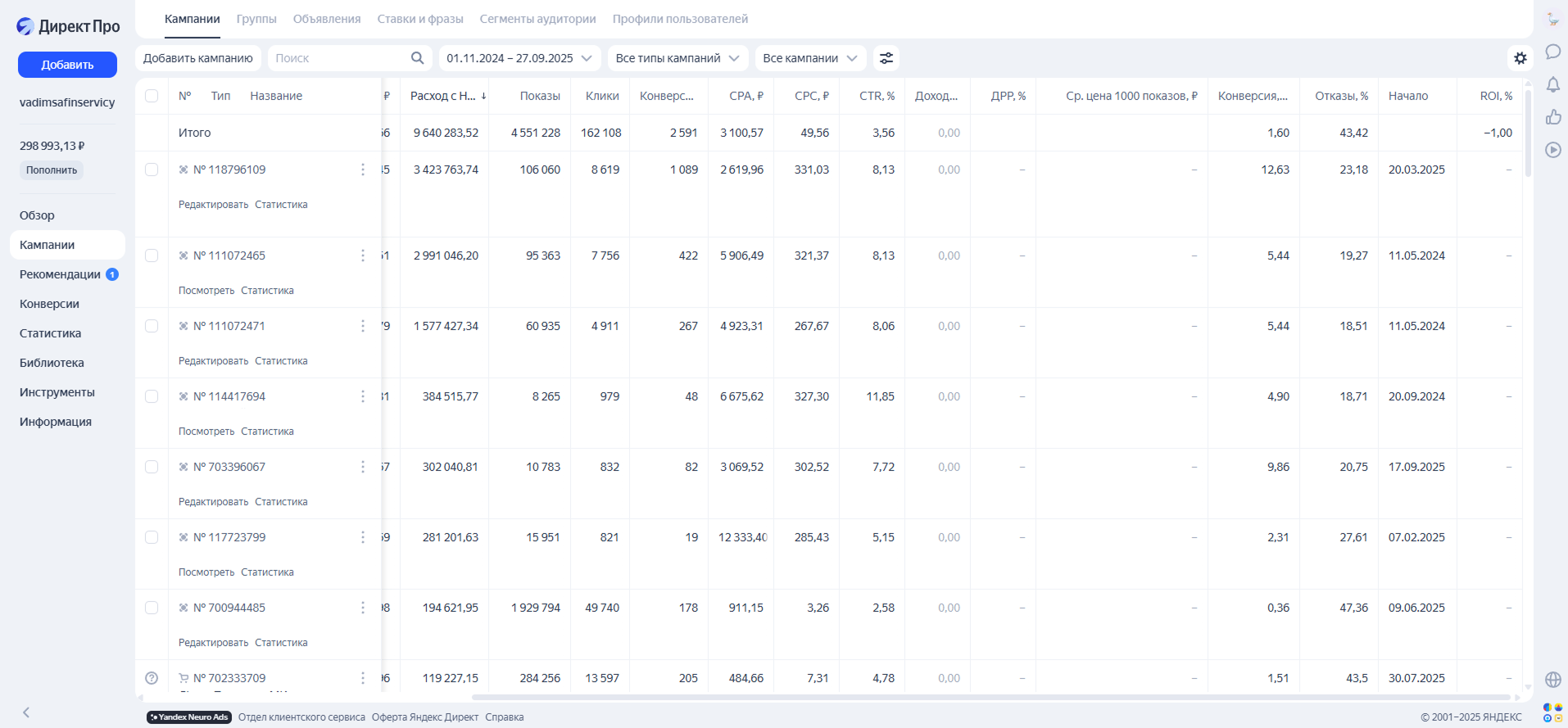Open three-dot menu for campaign 111072465

click(x=363, y=255)
